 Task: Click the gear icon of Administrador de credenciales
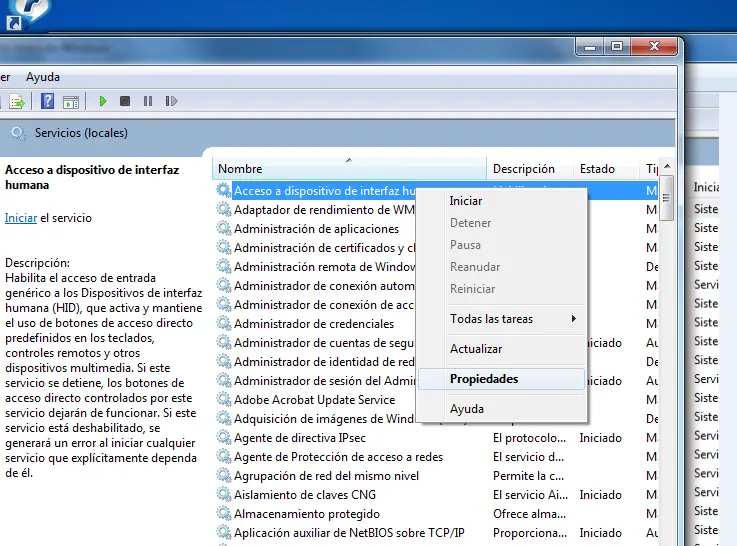coord(224,323)
